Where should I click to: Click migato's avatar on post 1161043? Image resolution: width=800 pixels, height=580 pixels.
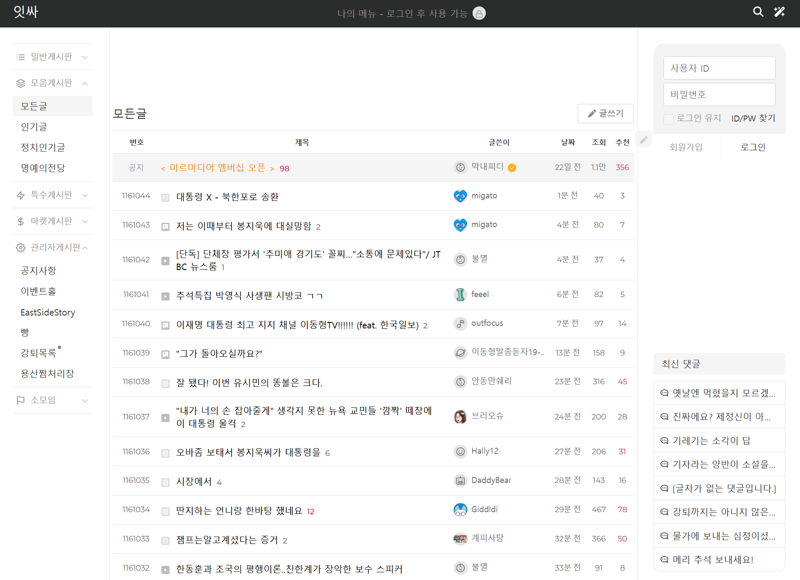click(x=460, y=225)
